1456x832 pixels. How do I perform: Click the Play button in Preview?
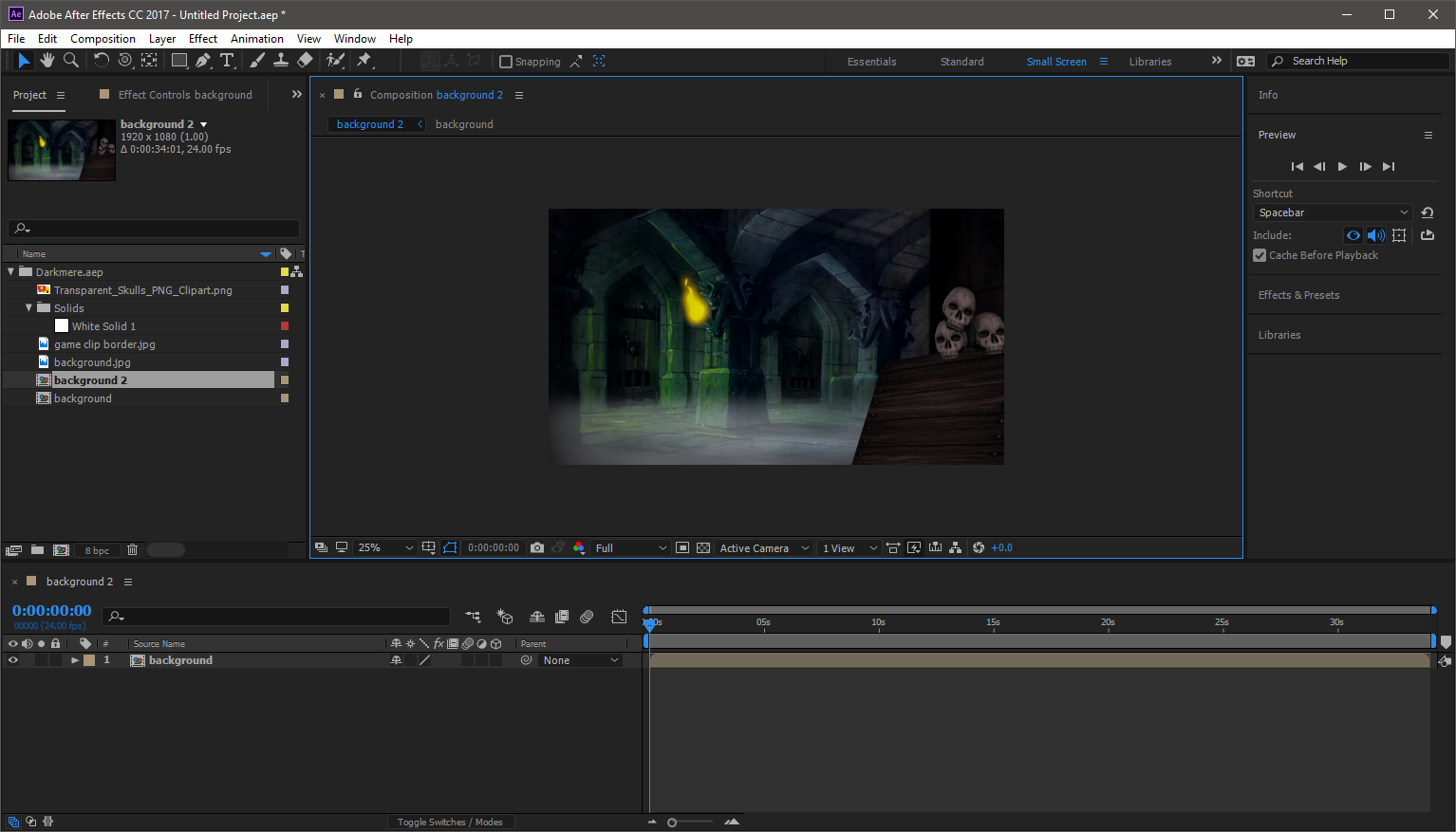(1342, 166)
